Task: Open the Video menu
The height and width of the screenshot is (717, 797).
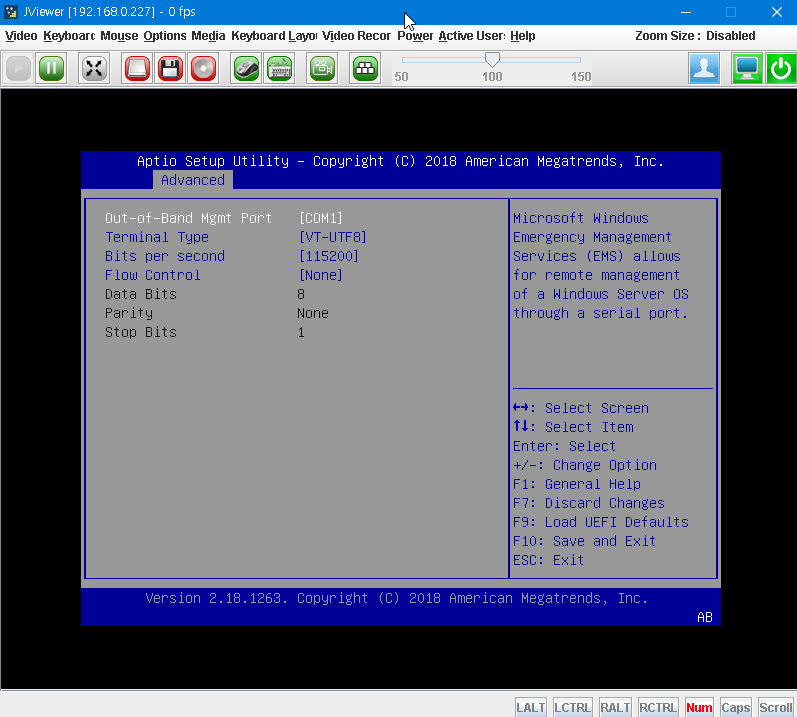Action: tap(21, 36)
